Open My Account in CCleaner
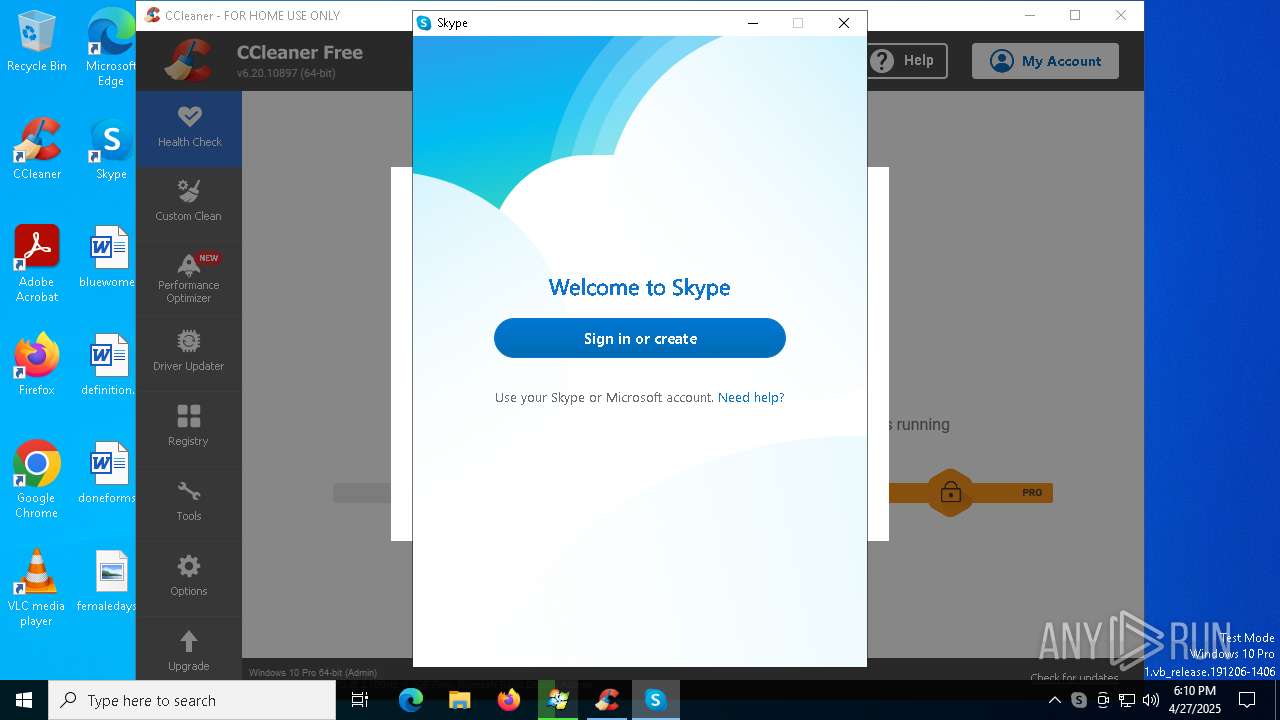 click(x=1045, y=61)
